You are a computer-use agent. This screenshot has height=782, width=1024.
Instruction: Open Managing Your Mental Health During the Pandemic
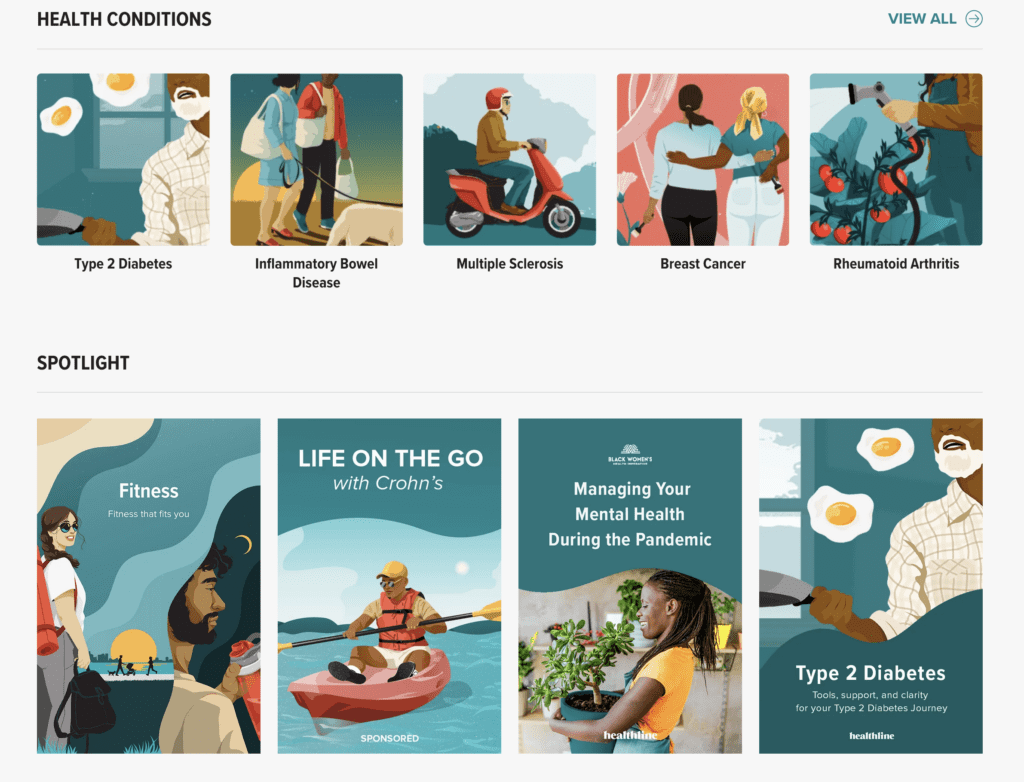click(630, 586)
